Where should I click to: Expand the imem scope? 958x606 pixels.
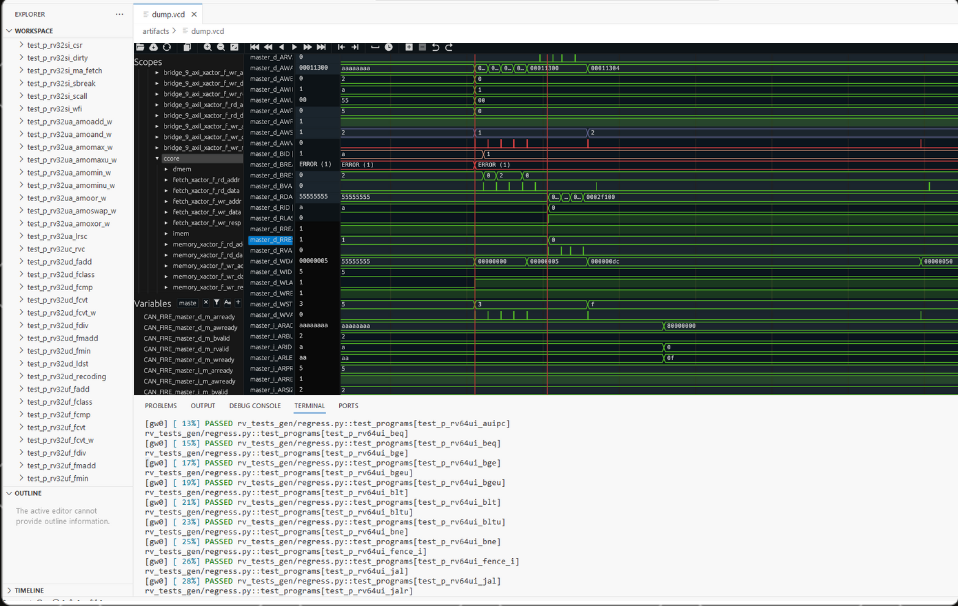coord(166,233)
